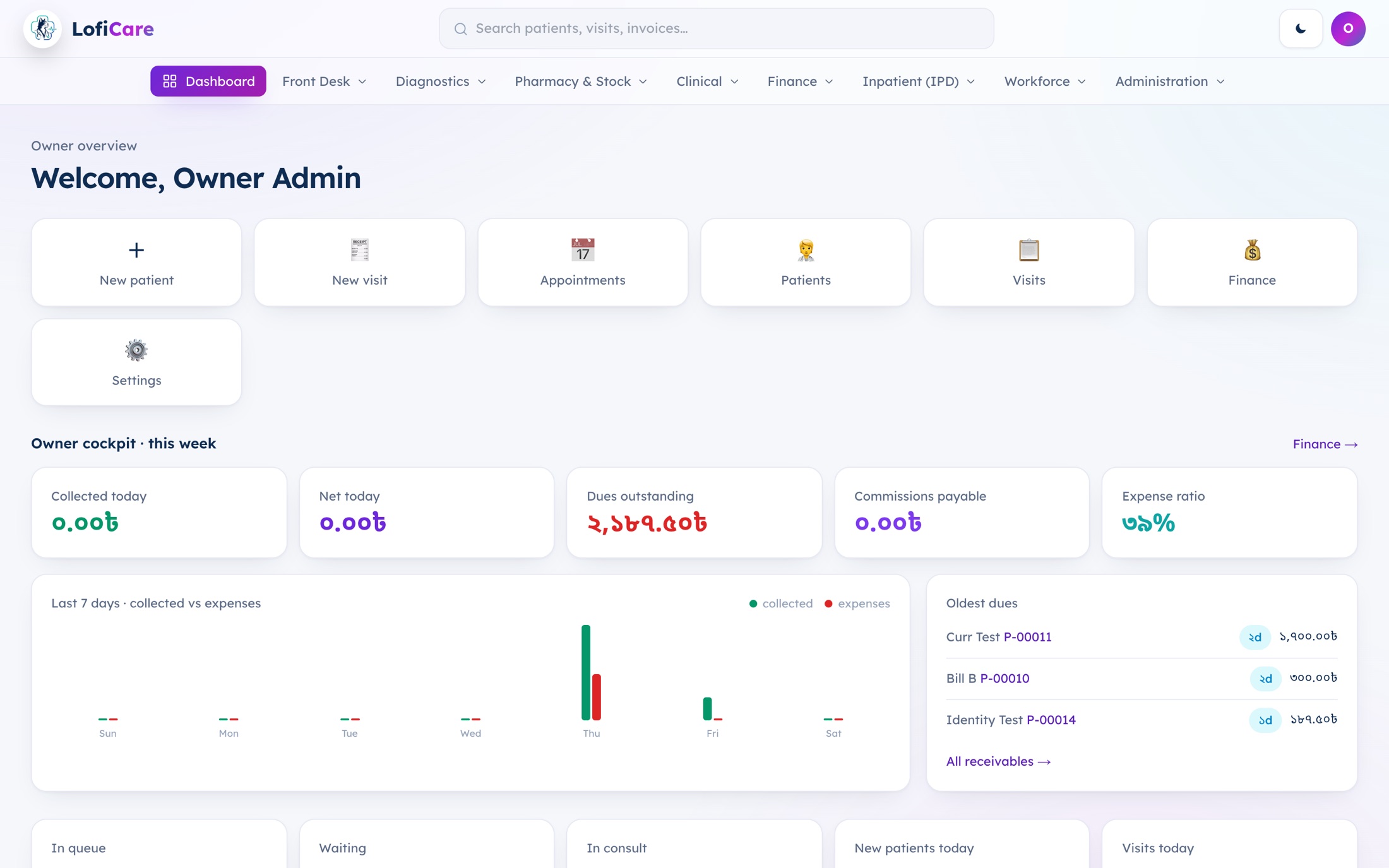The image size is (1389, 868).
Task: Click the 'Curr Test' patient name
Action: point(972,637)
